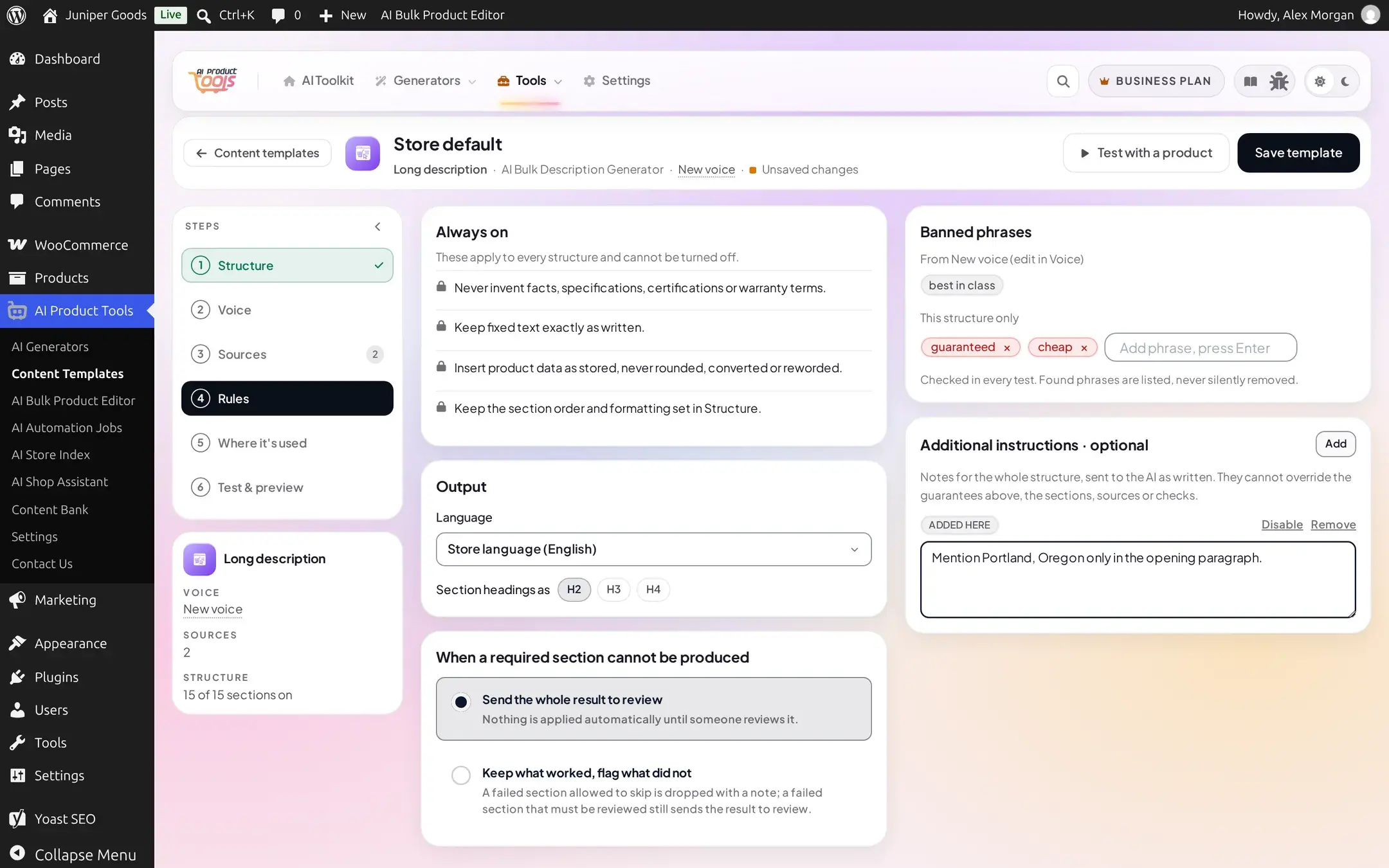The image size is (1389, 868).
Task: Go back to Content templates
Action: 257,153
